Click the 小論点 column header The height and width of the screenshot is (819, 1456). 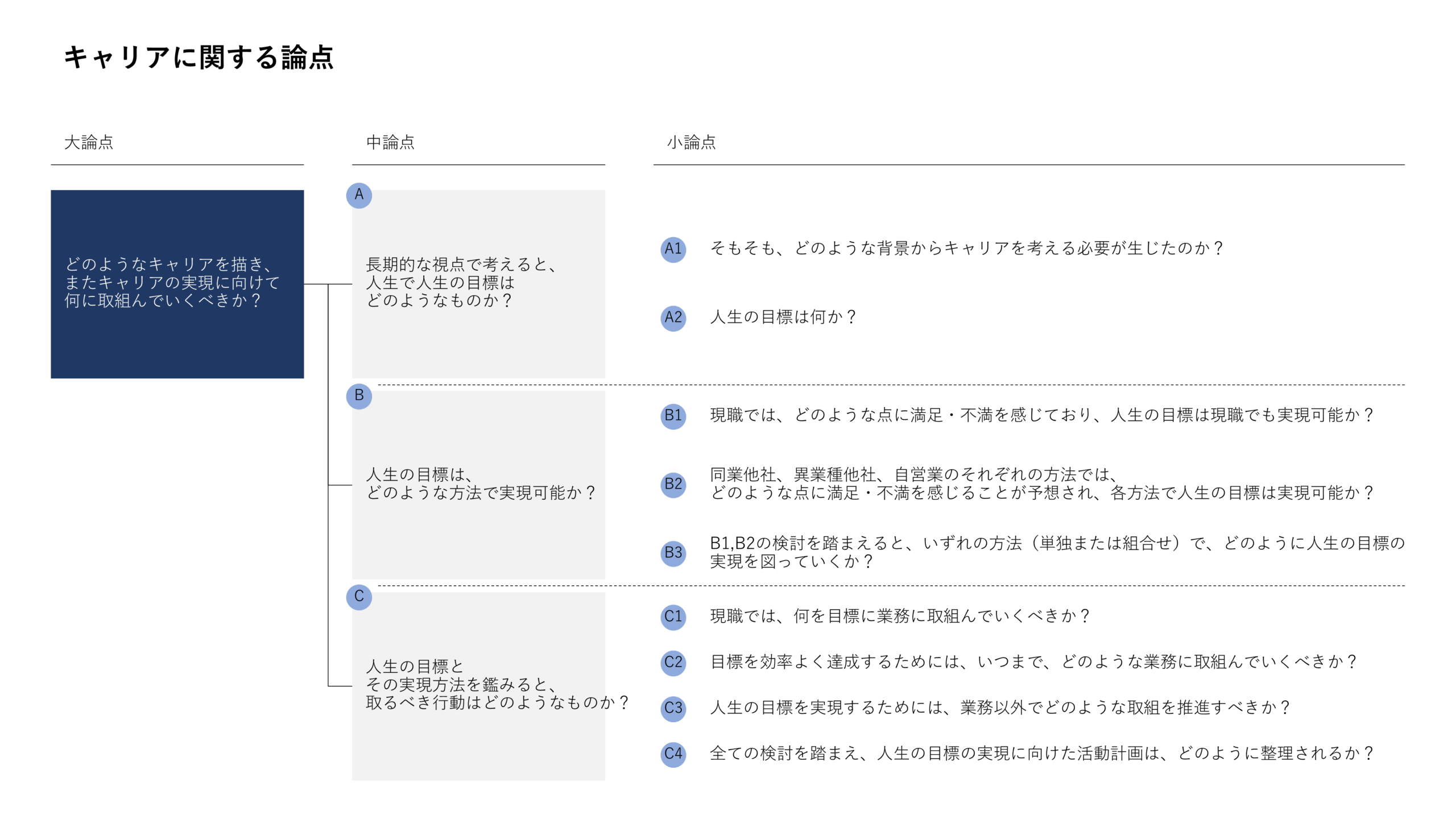tap(692, 143)
